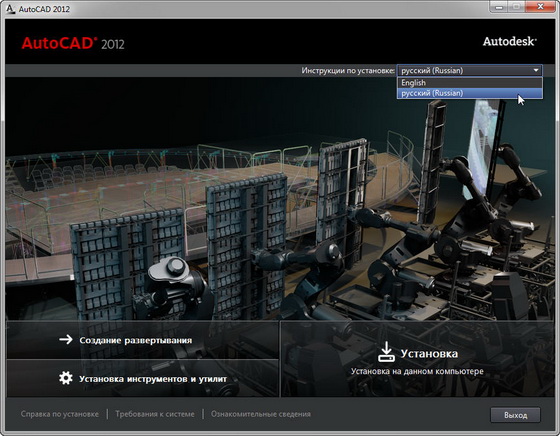The width and height of the screenshot is (560, 436).
Task: Click the Установка на данном компьютере subtitle
Action: point(417,371)
